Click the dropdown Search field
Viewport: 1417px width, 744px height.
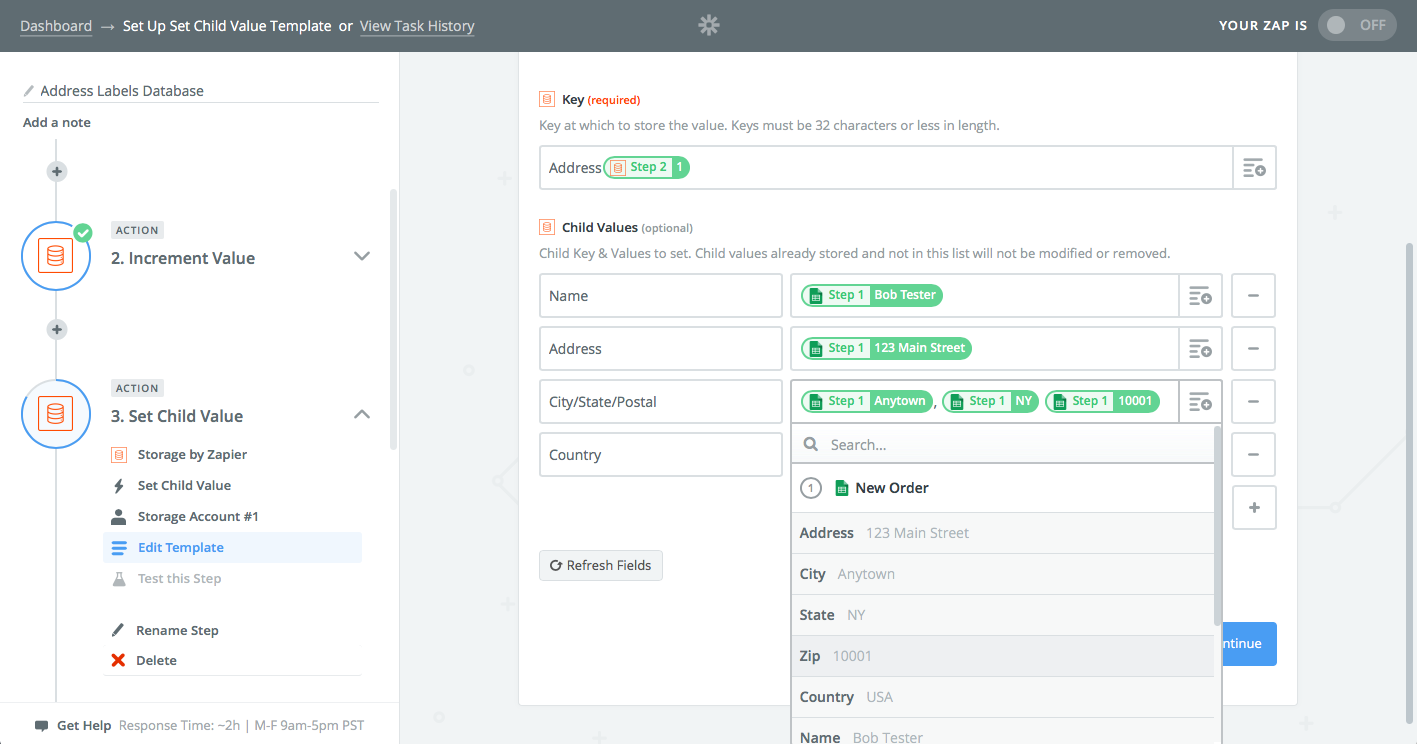(x=1002, y=445)
